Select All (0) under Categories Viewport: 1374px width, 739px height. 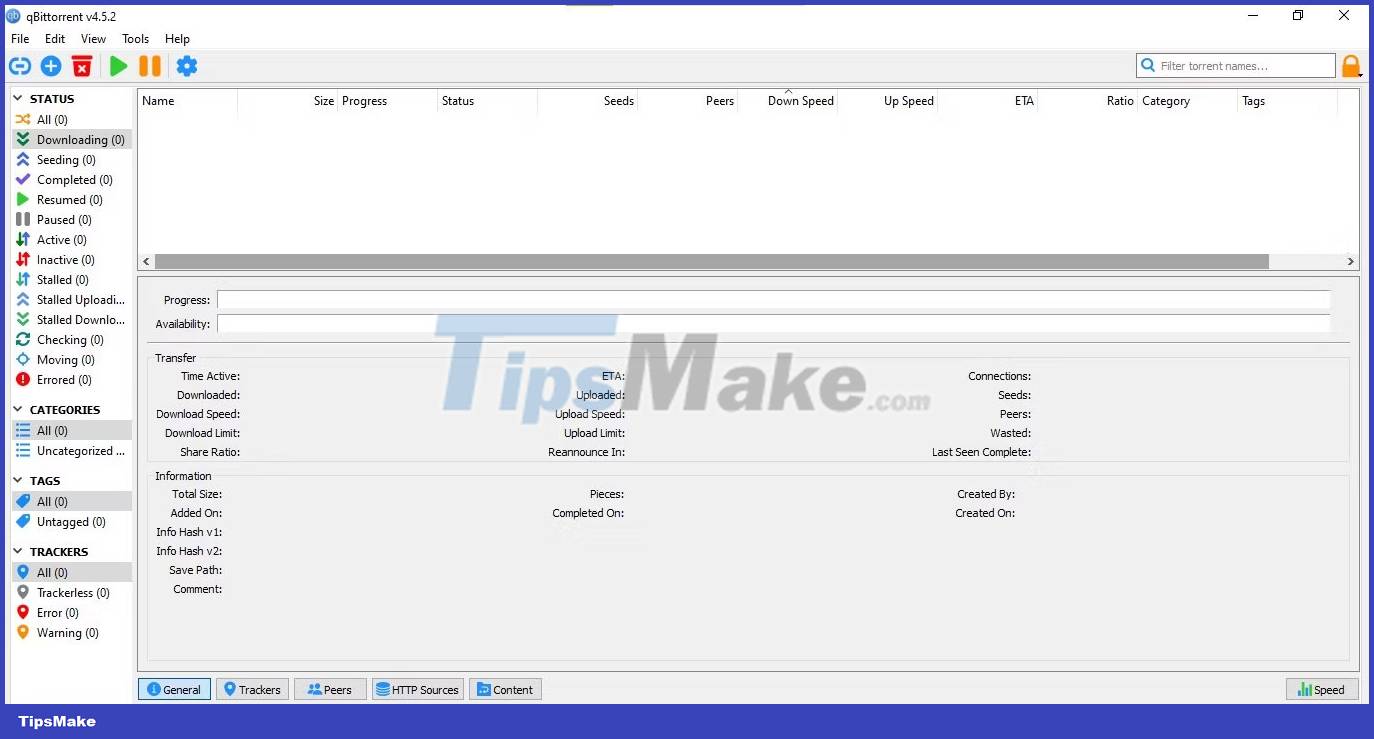click(71, 430)
